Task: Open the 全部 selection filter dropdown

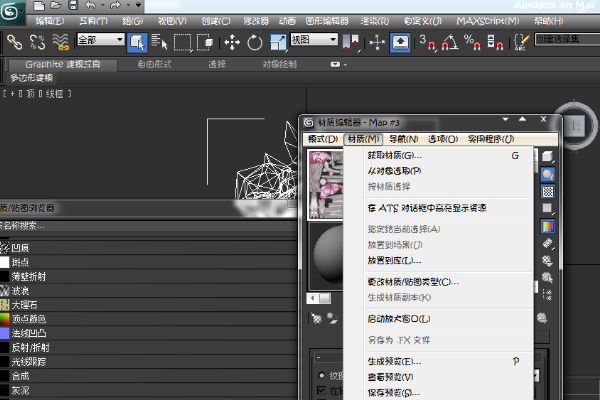Action: 100,41
